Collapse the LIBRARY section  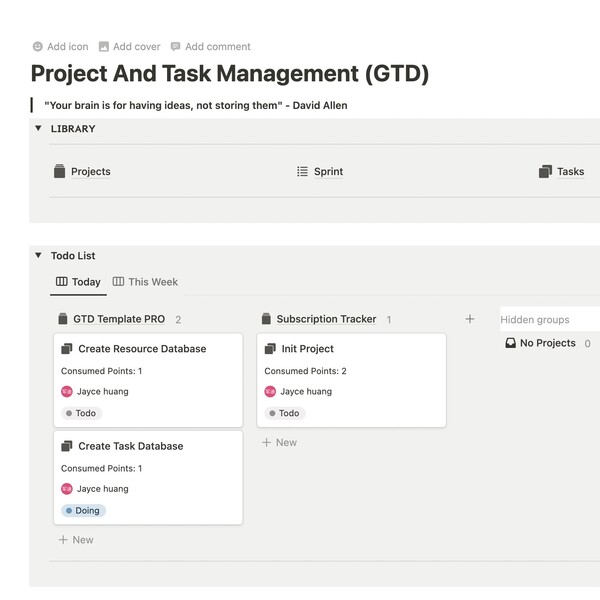(38, 129)
